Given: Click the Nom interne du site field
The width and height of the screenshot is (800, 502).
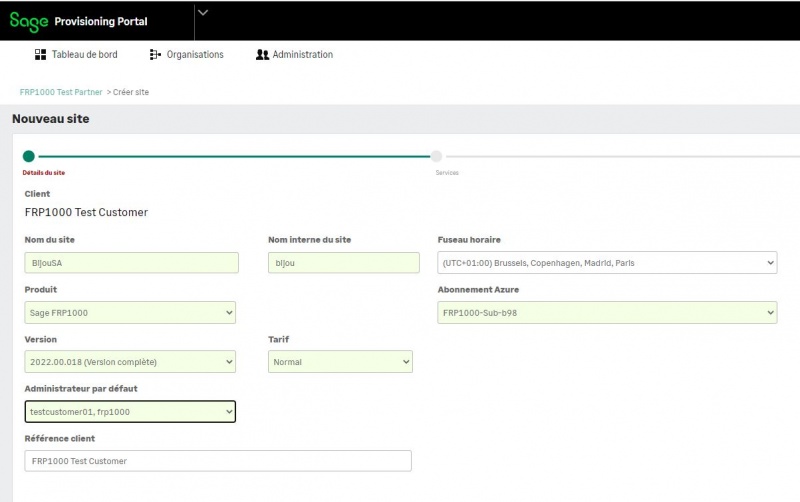Looking at the screenshot, I should [344, 263].
